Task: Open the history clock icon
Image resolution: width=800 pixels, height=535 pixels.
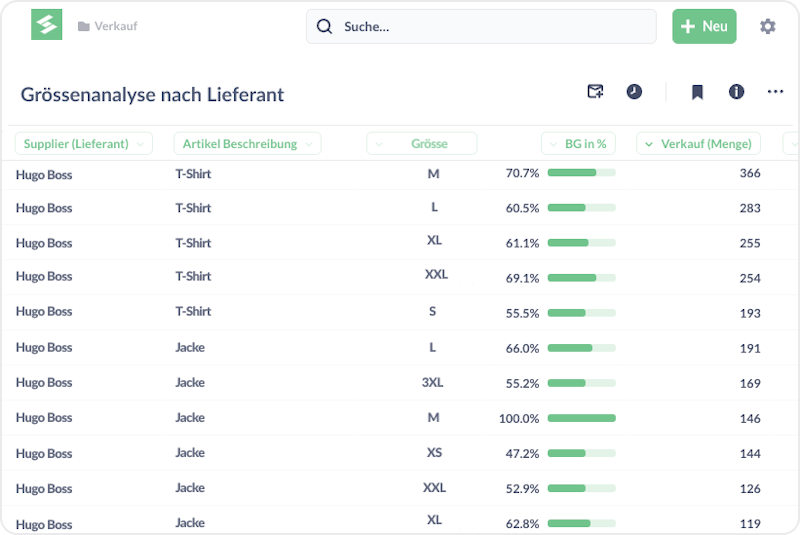Action: coord(634,92)
